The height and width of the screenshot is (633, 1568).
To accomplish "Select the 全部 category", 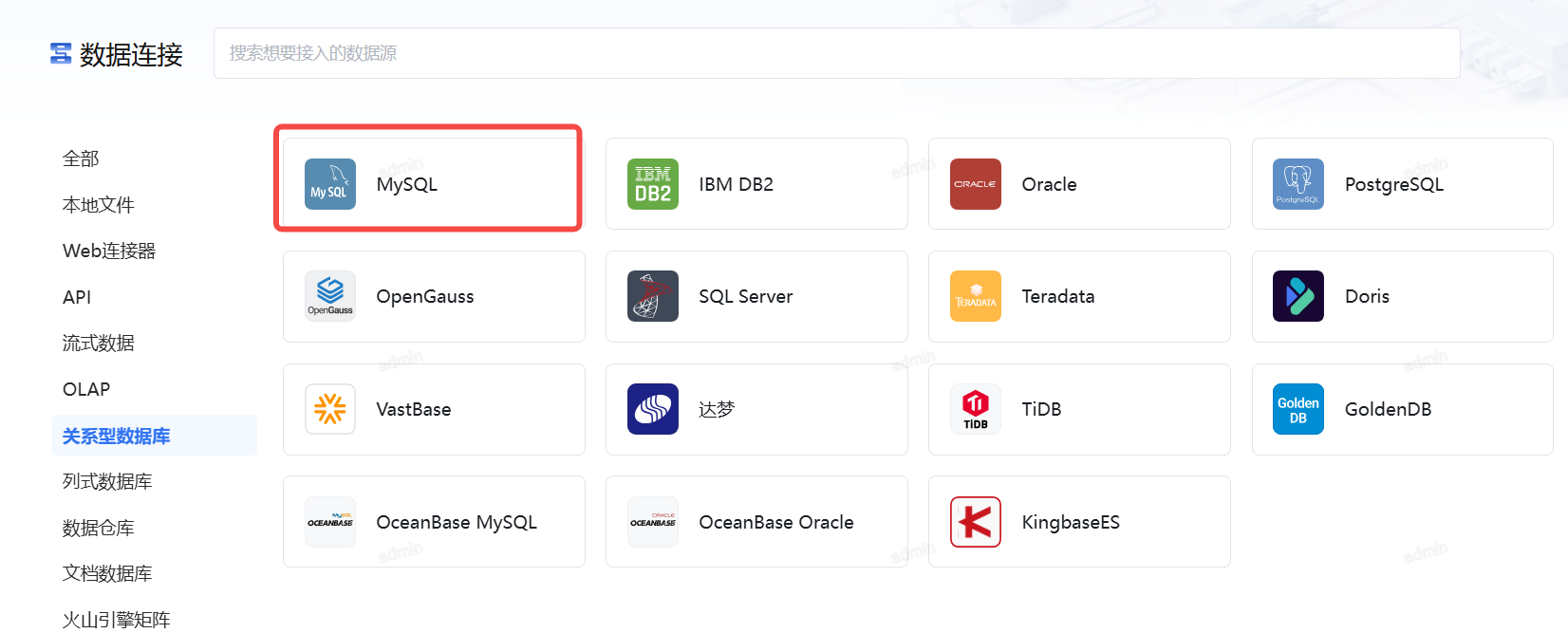I will (x=81, y=158).
